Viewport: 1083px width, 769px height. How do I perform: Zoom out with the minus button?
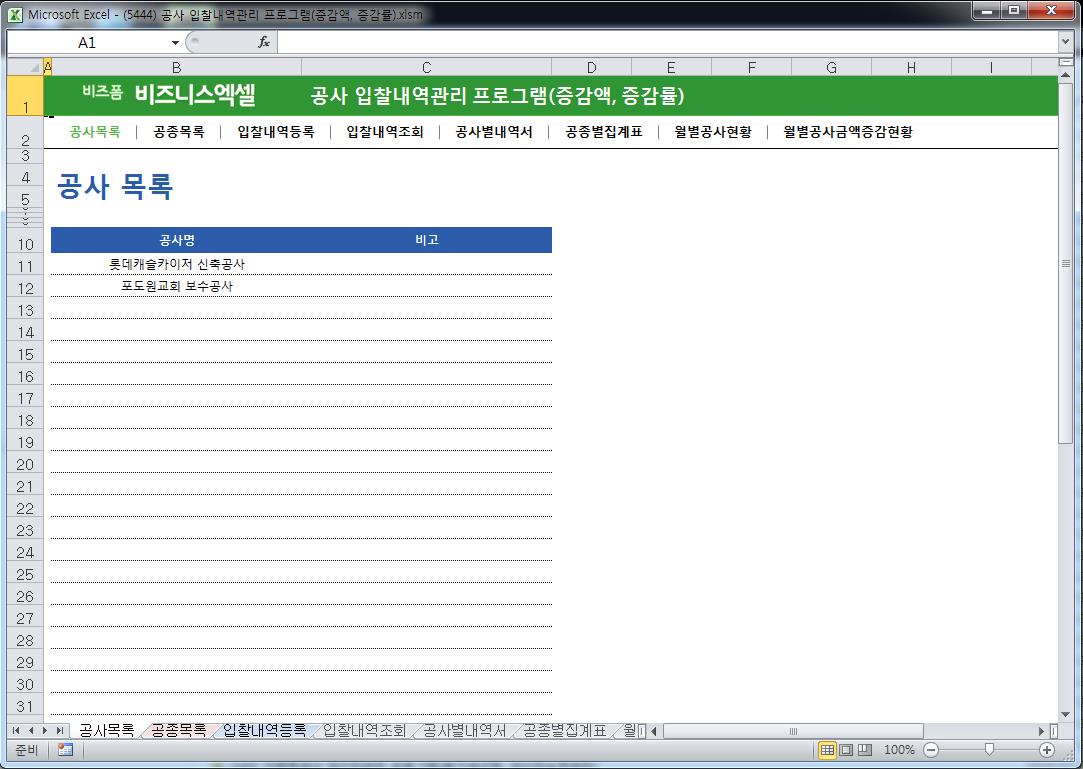(931, 750)
